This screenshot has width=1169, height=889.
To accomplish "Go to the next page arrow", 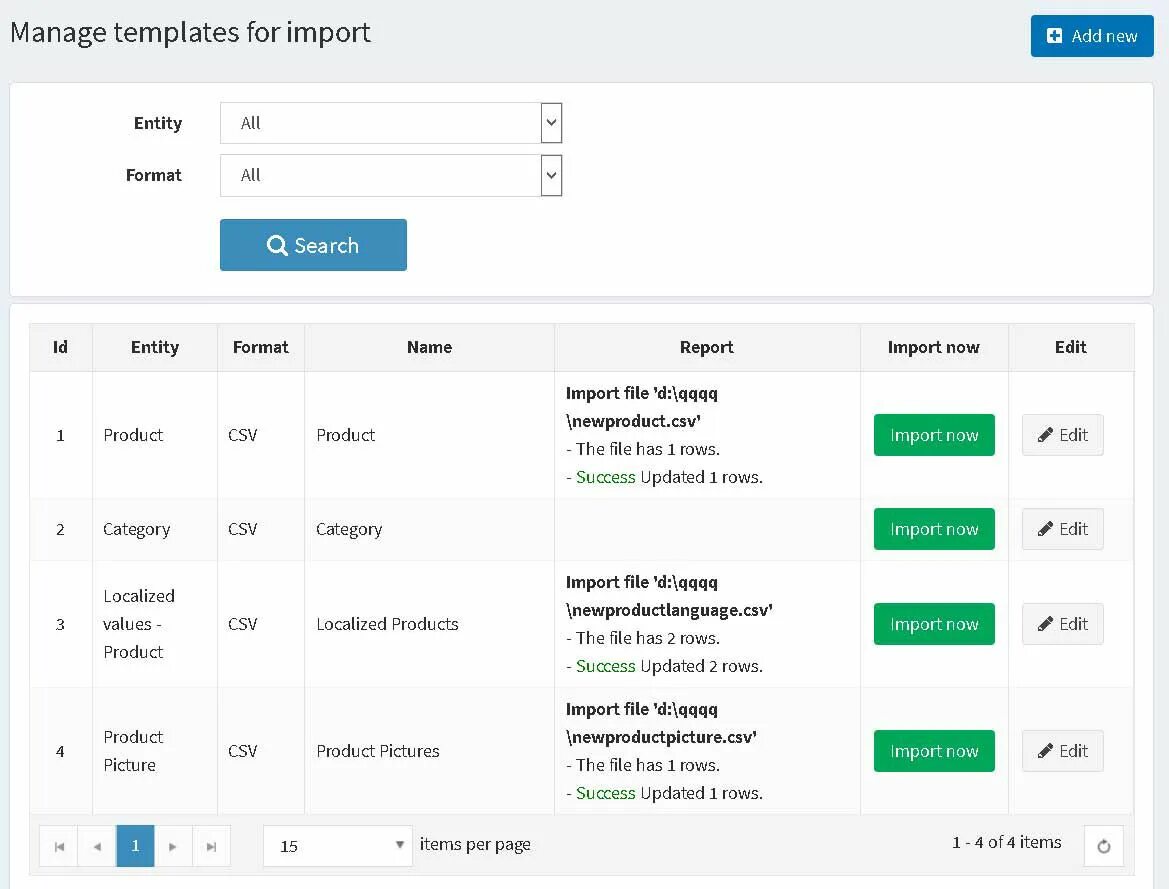I will 173,846.
